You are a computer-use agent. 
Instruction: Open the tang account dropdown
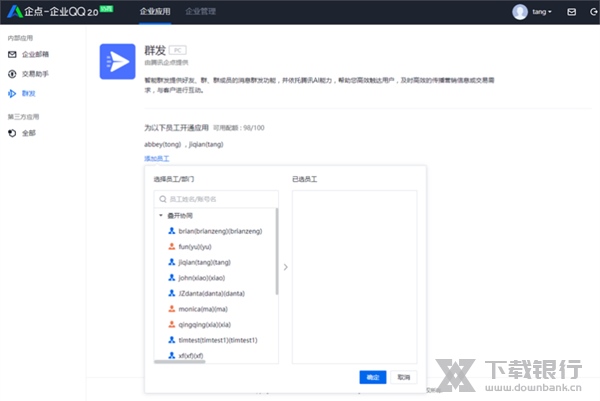pyautogui.click(x=542, y=12)
